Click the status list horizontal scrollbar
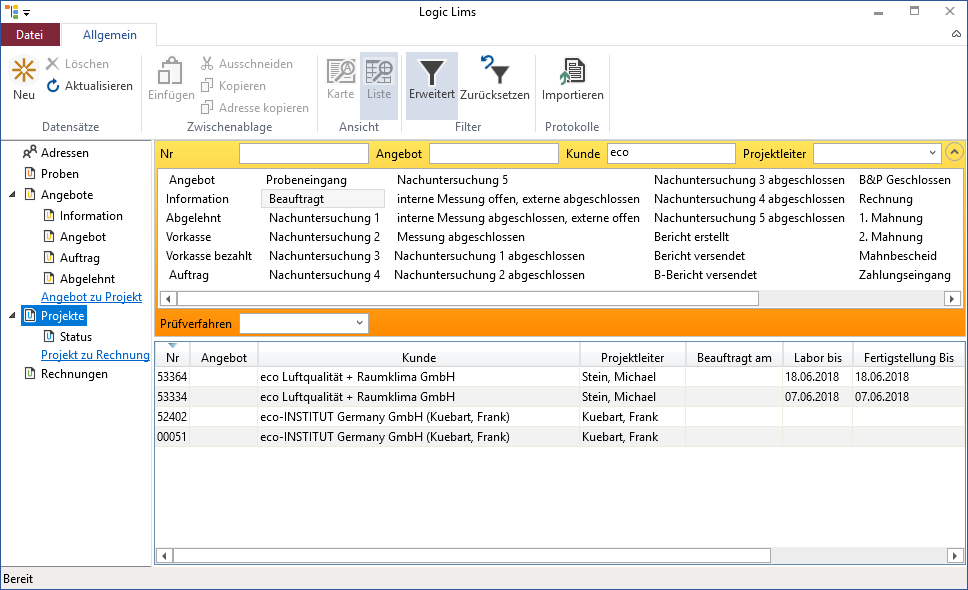Image resolution: width=968 pixels, height=590 pixels. [467, 298]
